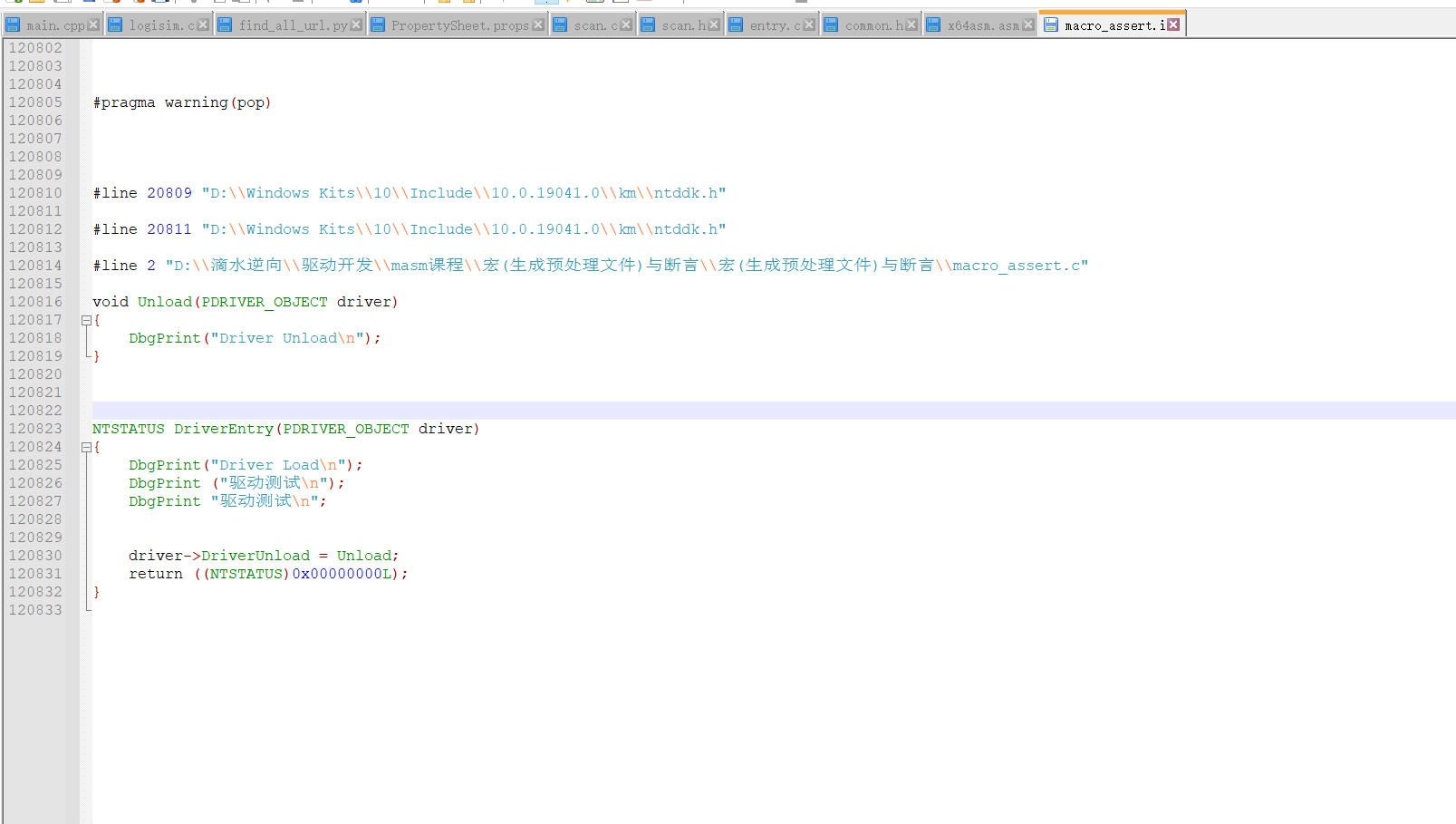Click the highlighted empty line 120822
This screenshot has height=824, width=1456.
coord(774,411)
